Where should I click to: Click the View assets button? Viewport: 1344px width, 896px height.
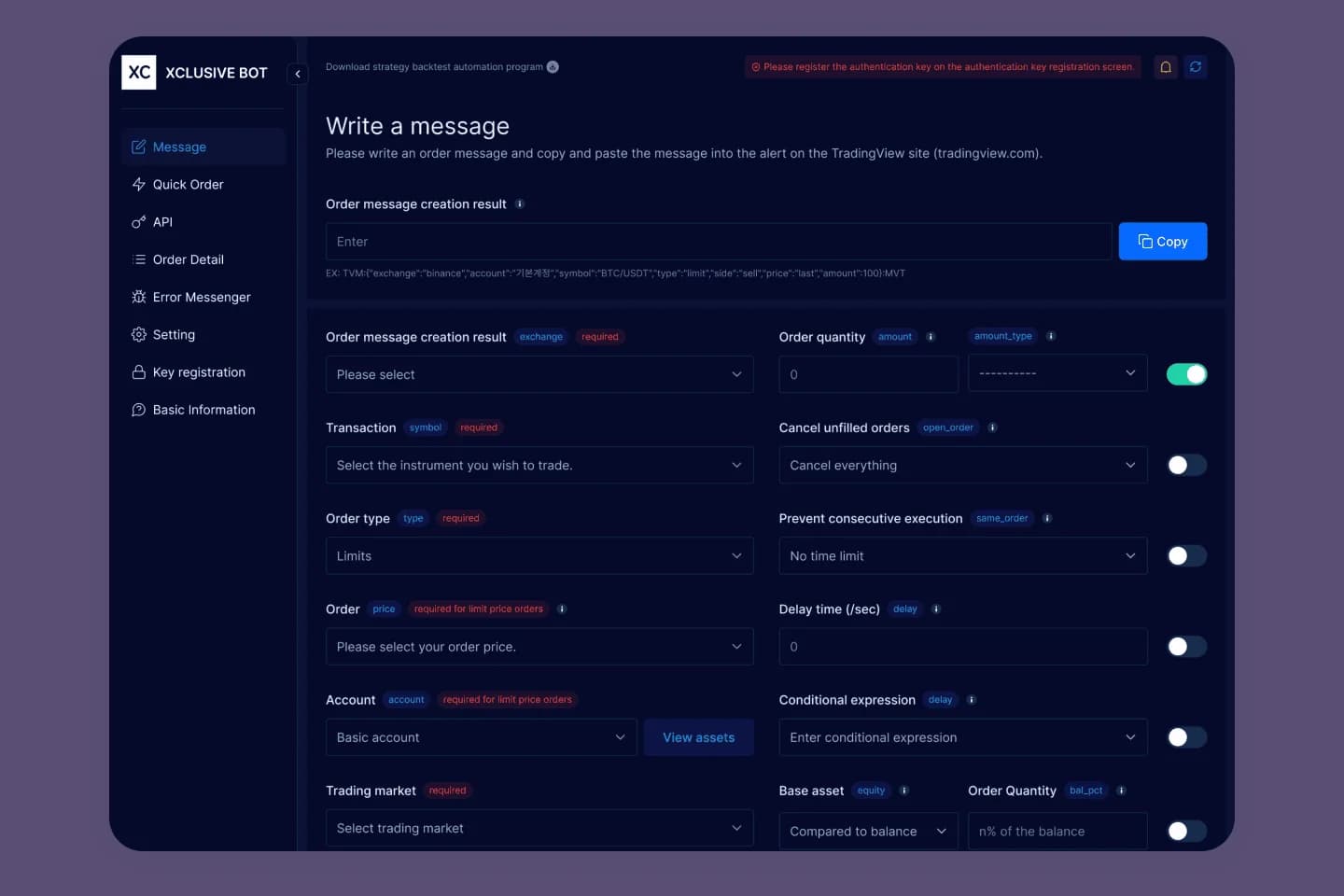[698, 736]
